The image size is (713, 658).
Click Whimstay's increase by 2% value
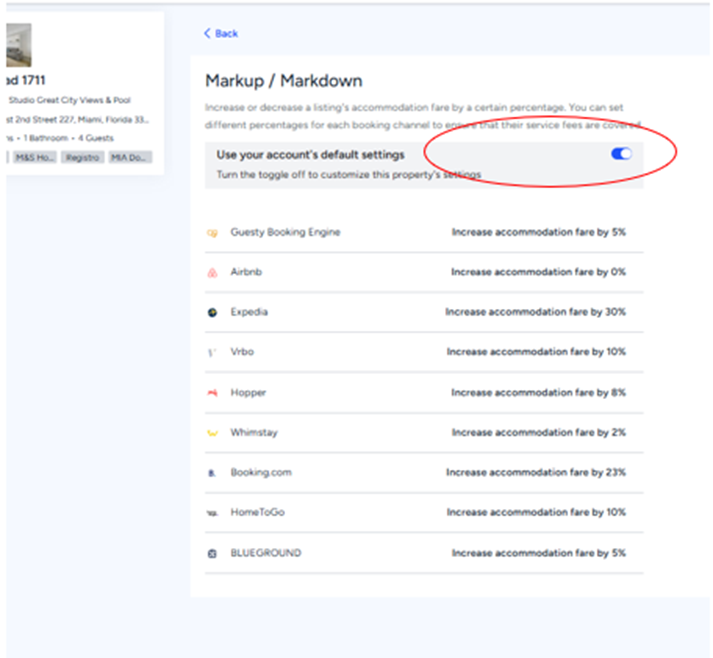point(538,432)
